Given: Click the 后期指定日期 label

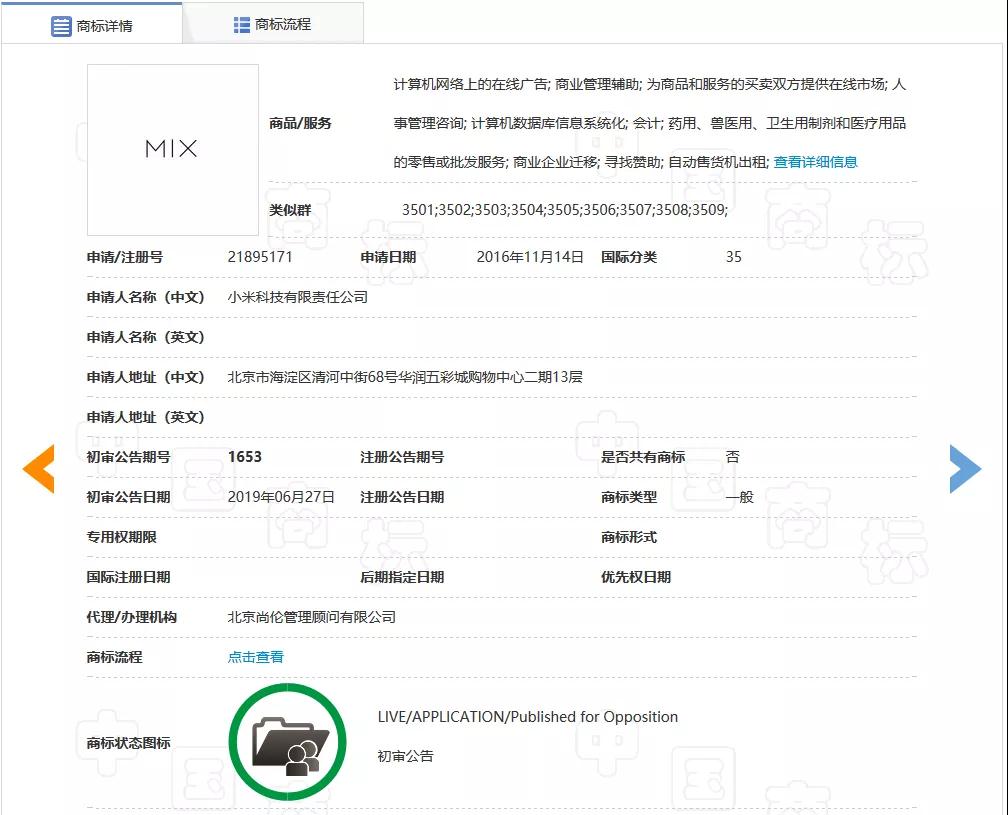Looking at the screenshot, I should 402,577.
